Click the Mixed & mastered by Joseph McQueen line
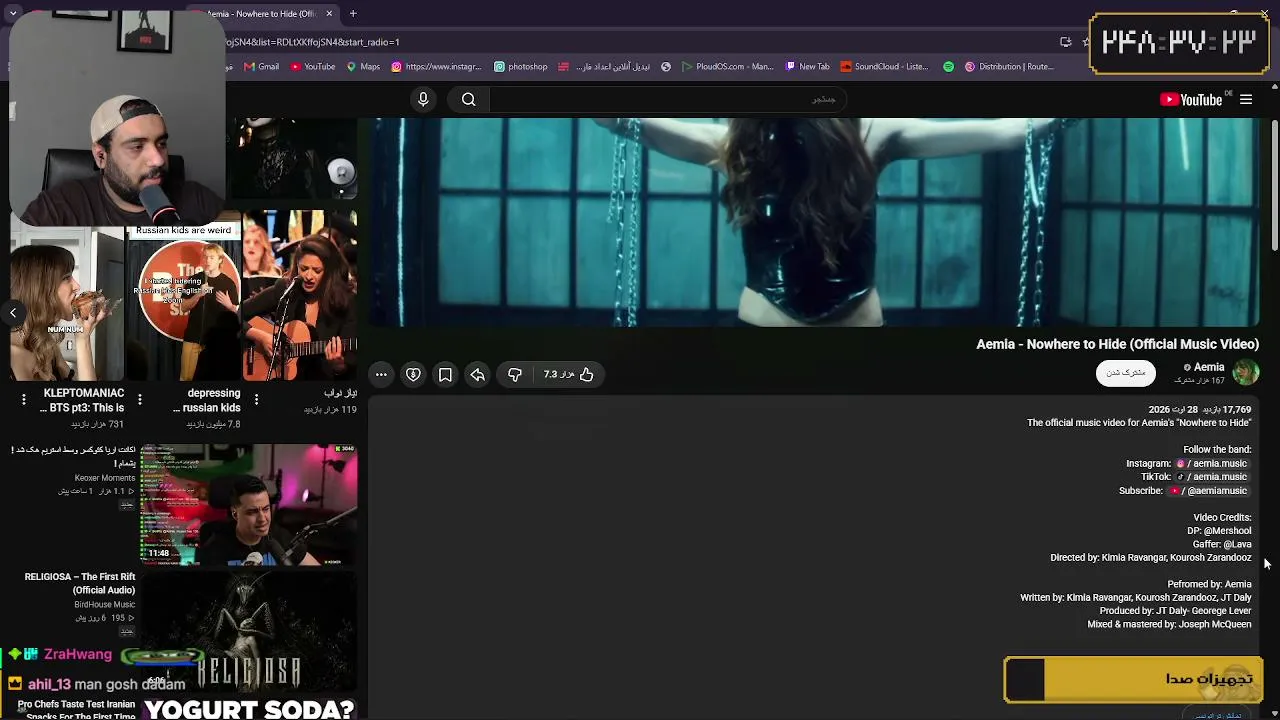Screen dimensions: 1280x720 point(1169,625)
